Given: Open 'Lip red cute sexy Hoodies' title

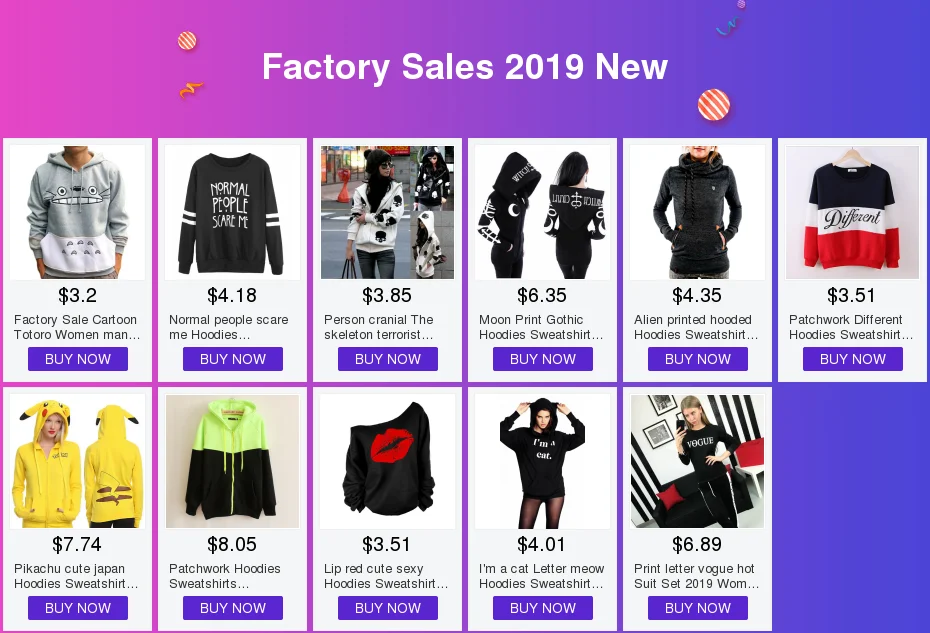Looking at the screenshot, I should tap(386, 576).
